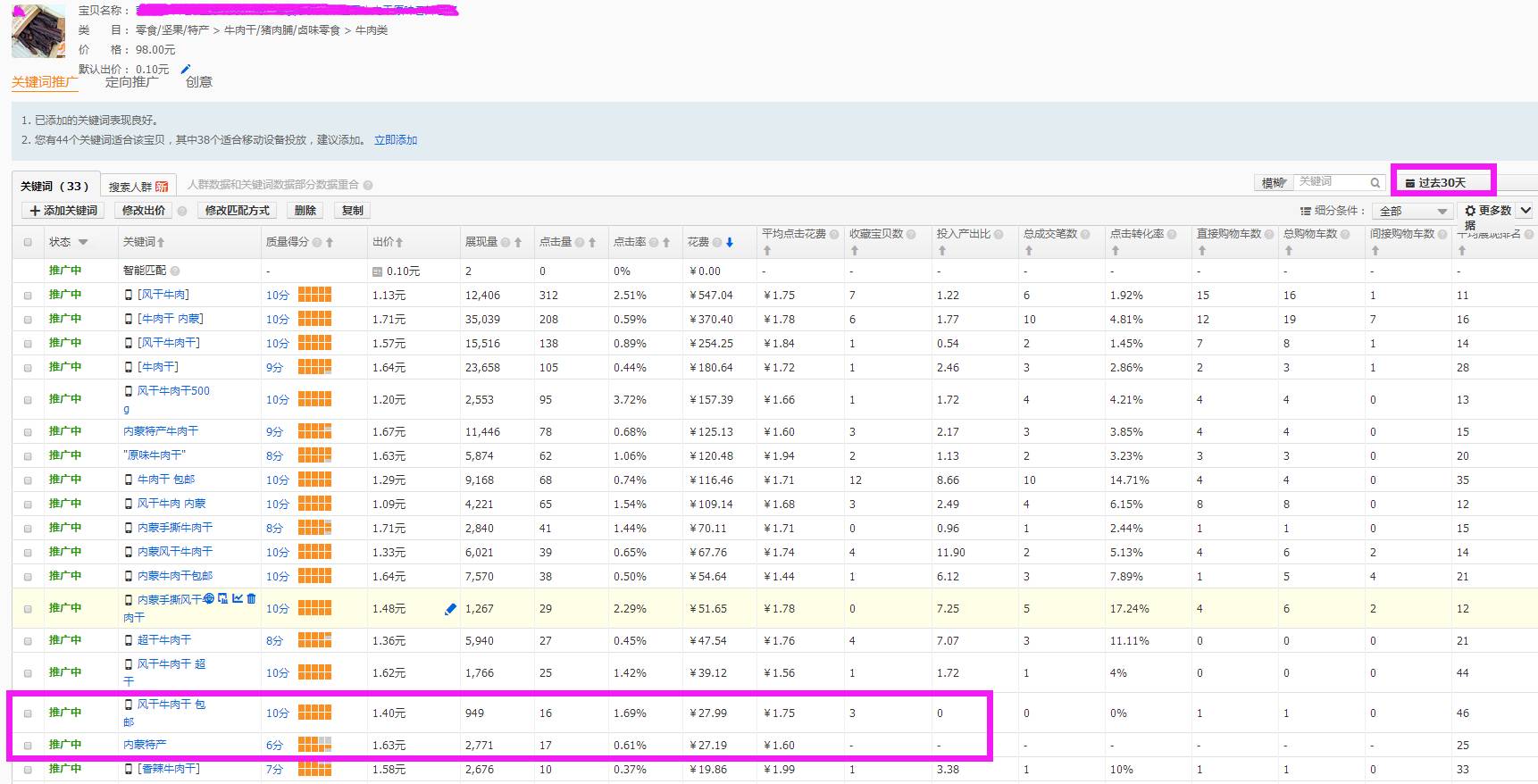Click the sort arrow on 出价 column
The width and height of the screenshot is (1538, 784).
pyautogui.click(x=399, y=242)
